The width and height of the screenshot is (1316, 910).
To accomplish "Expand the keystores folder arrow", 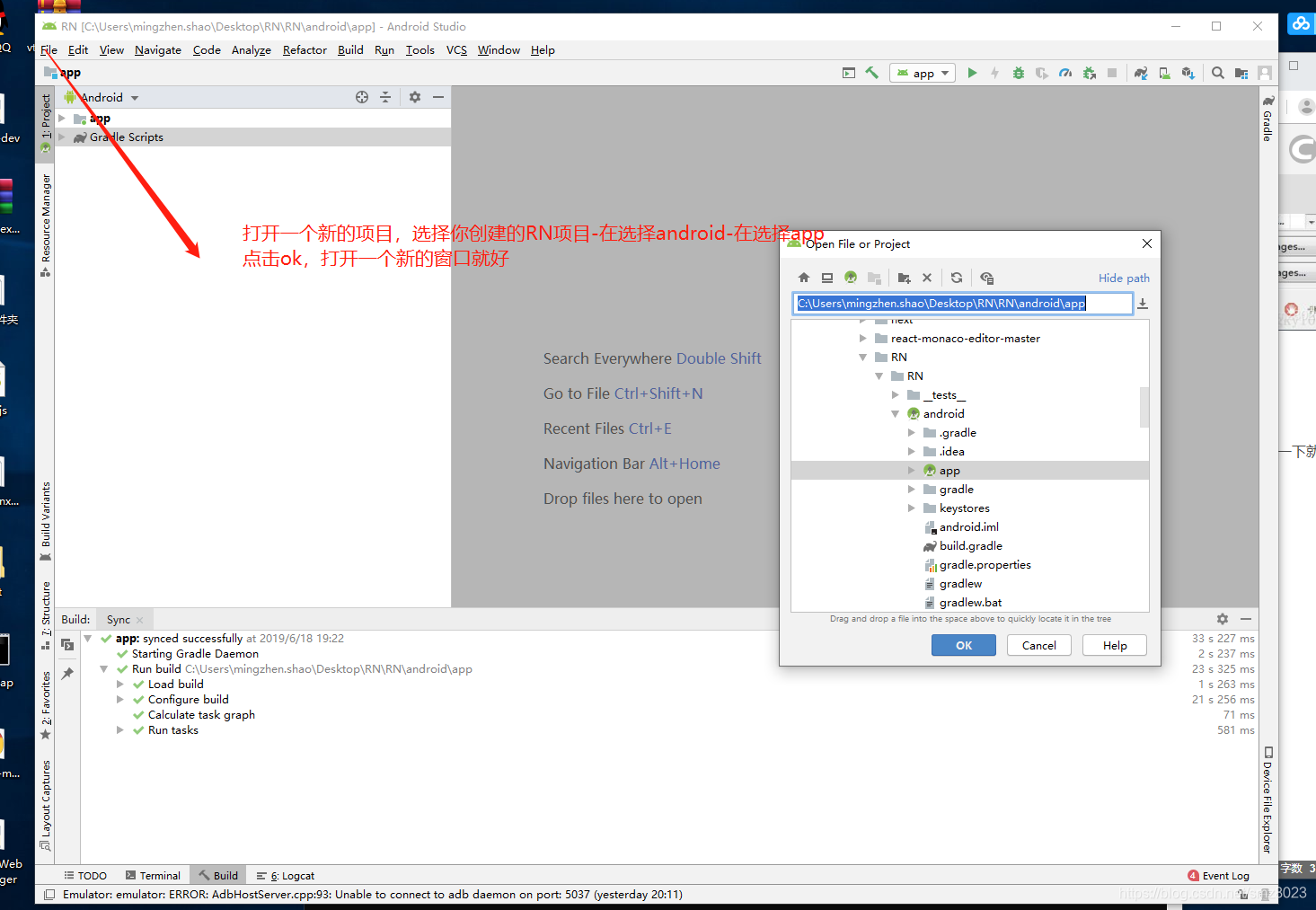I will [911, 508].
